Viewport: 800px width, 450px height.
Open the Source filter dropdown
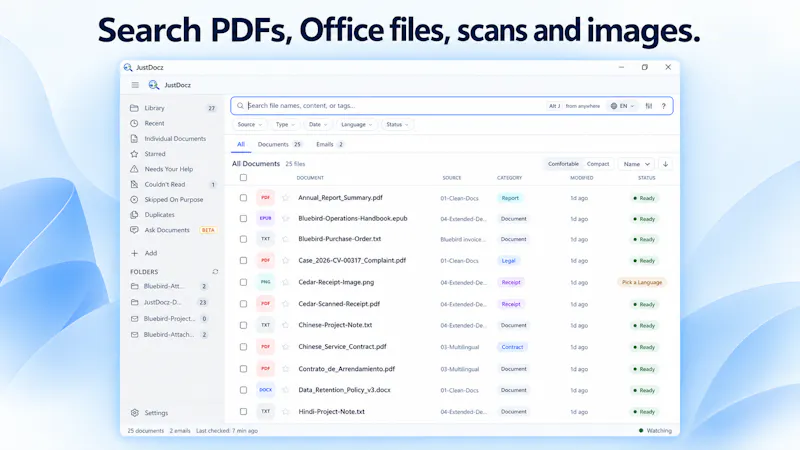pos(249,124)
